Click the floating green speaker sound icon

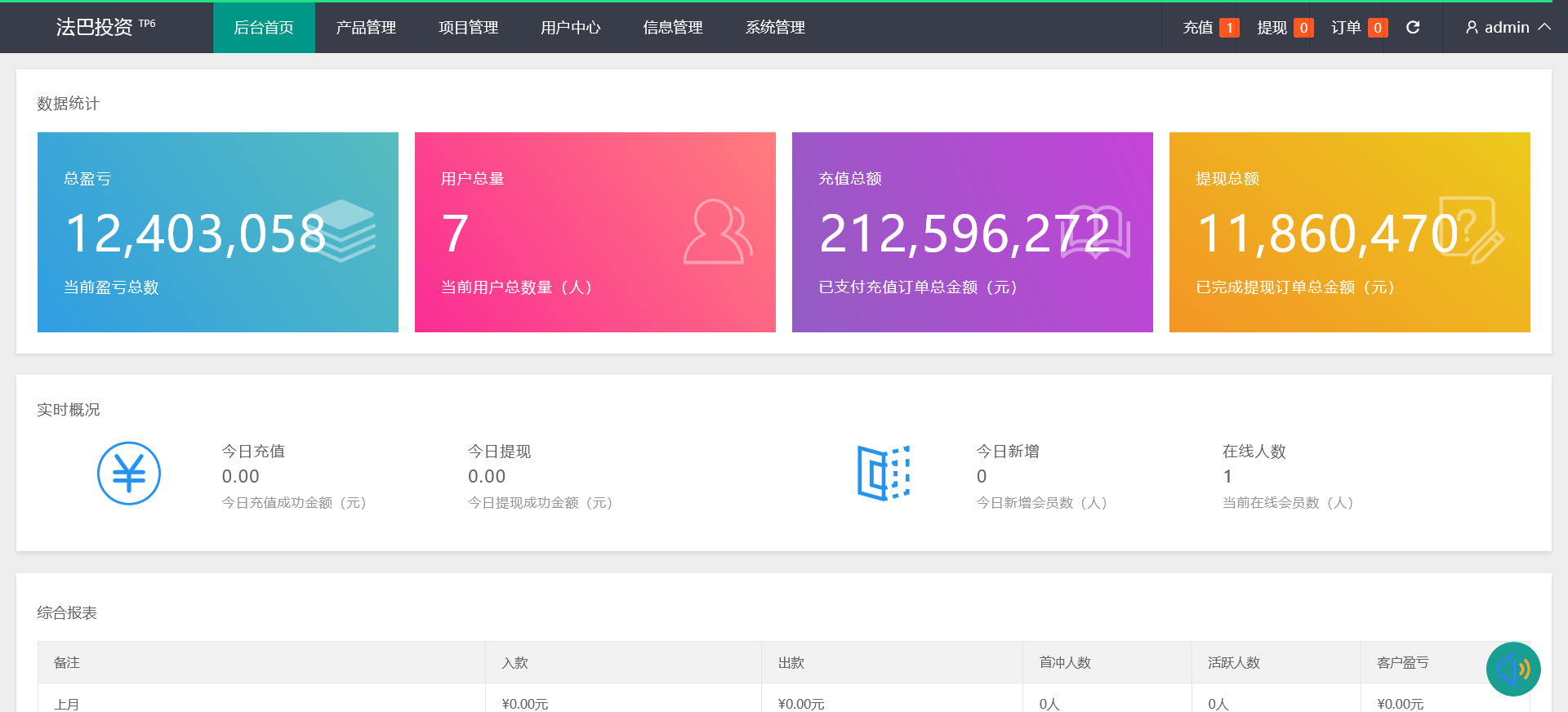coord(1512,669)
